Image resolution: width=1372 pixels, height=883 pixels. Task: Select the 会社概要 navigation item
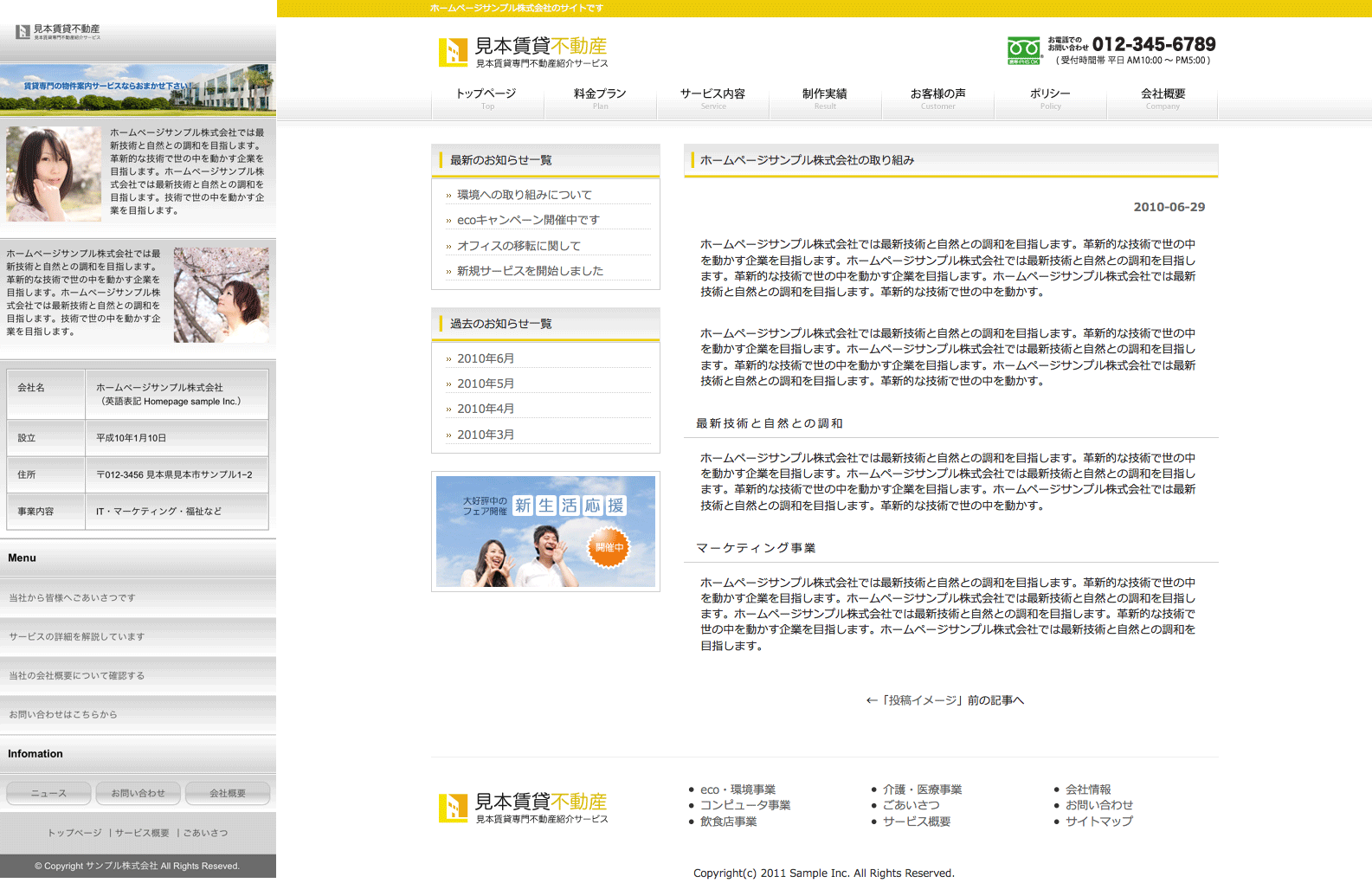click(x=1163, y=98)
